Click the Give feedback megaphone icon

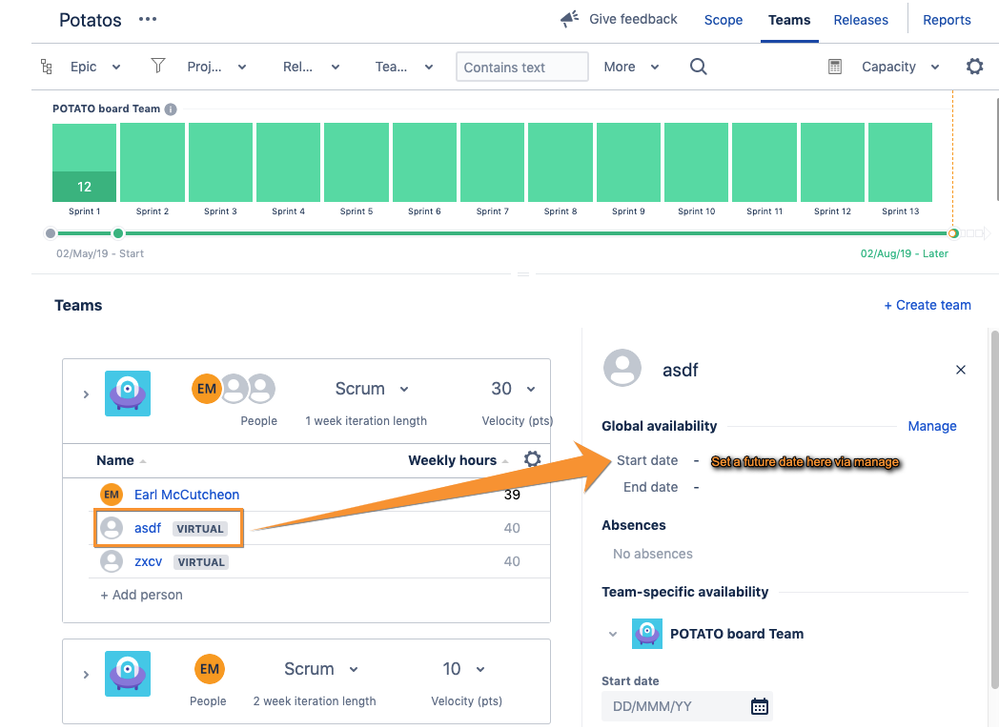569,19
